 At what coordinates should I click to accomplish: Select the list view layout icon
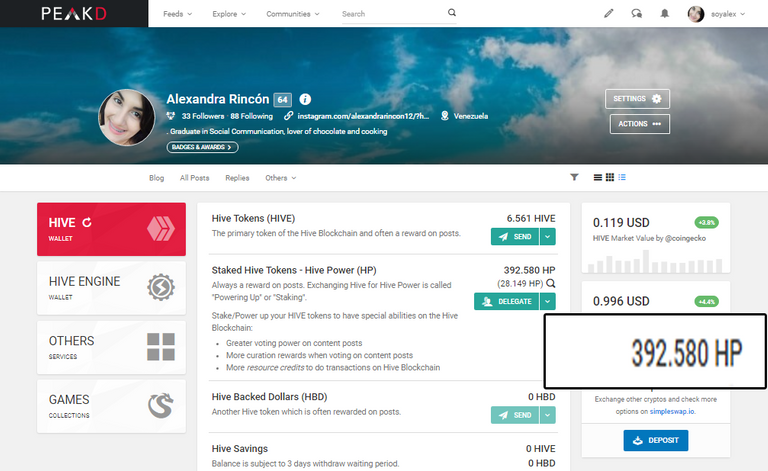pyautogui.click(x=598, y=177)
